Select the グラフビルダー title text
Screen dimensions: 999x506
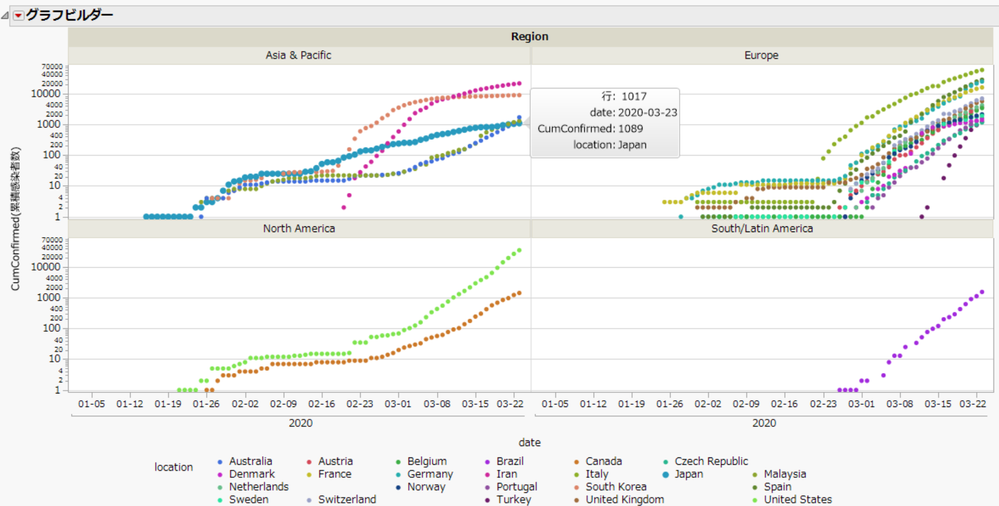pyautogui.click(x=69, y=15)
